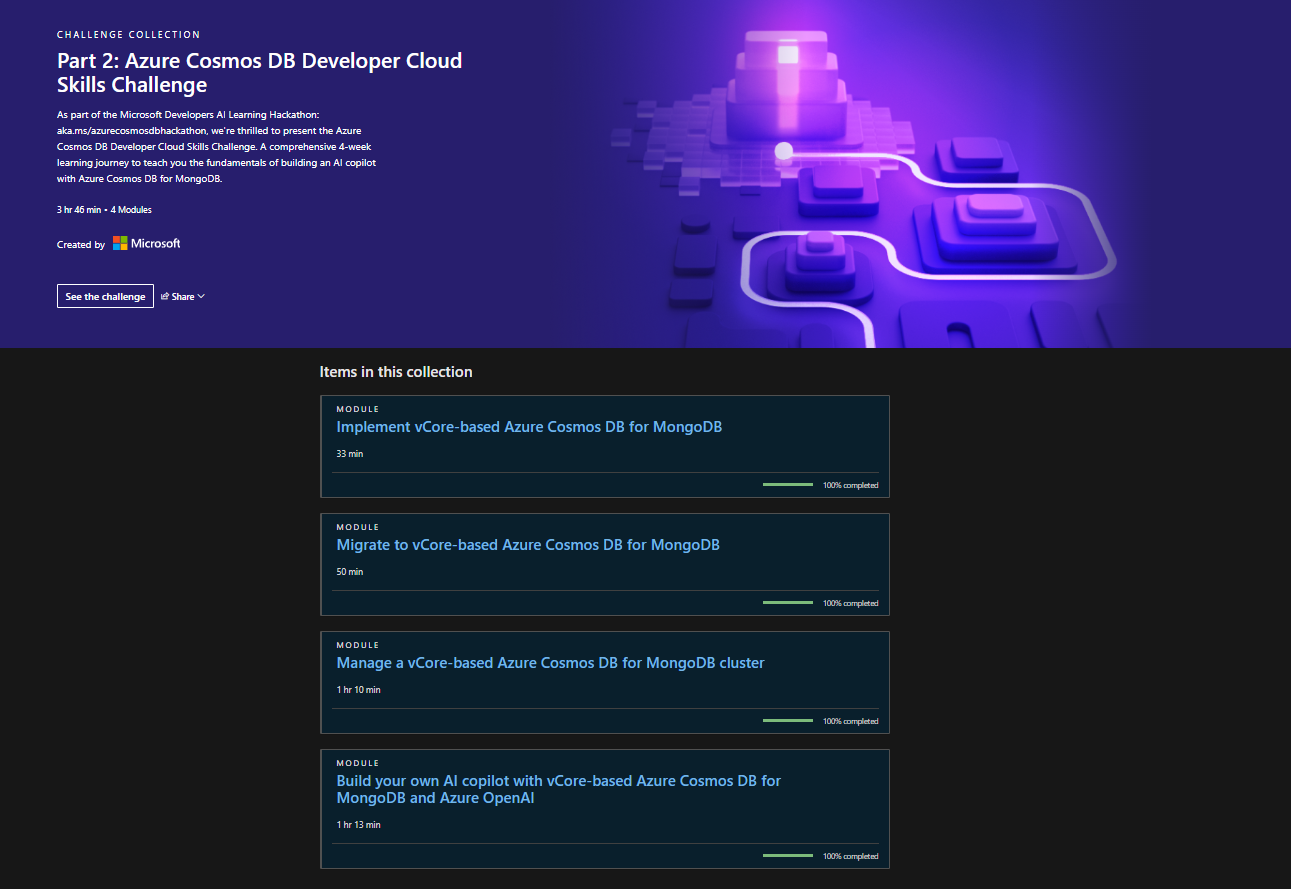Click the '1 hr 10 min' duration text
This screenshot has width=1291, height=889.
(x=358, y=690)
